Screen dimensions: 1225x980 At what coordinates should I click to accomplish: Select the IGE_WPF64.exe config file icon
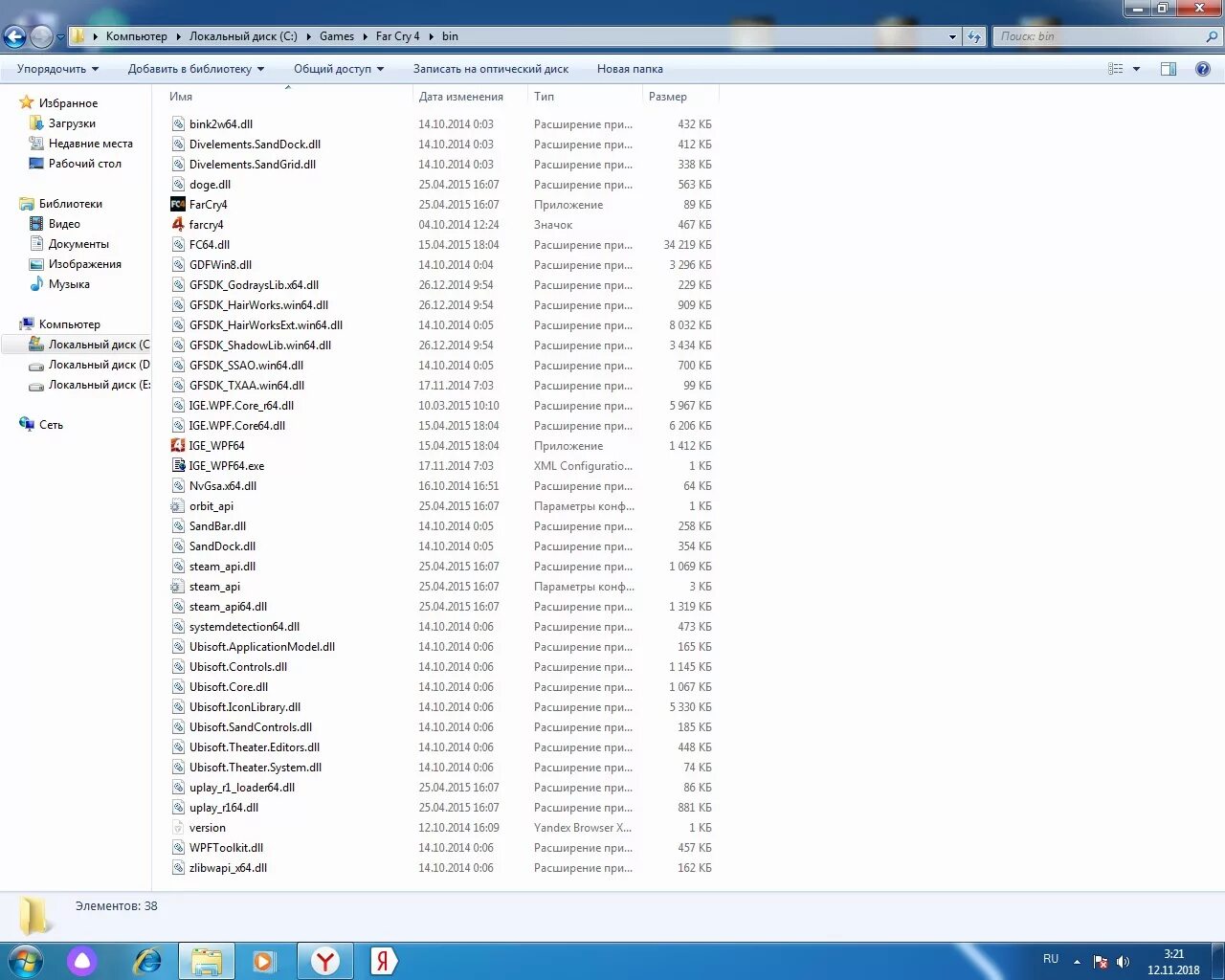click(x=178, y=466)
